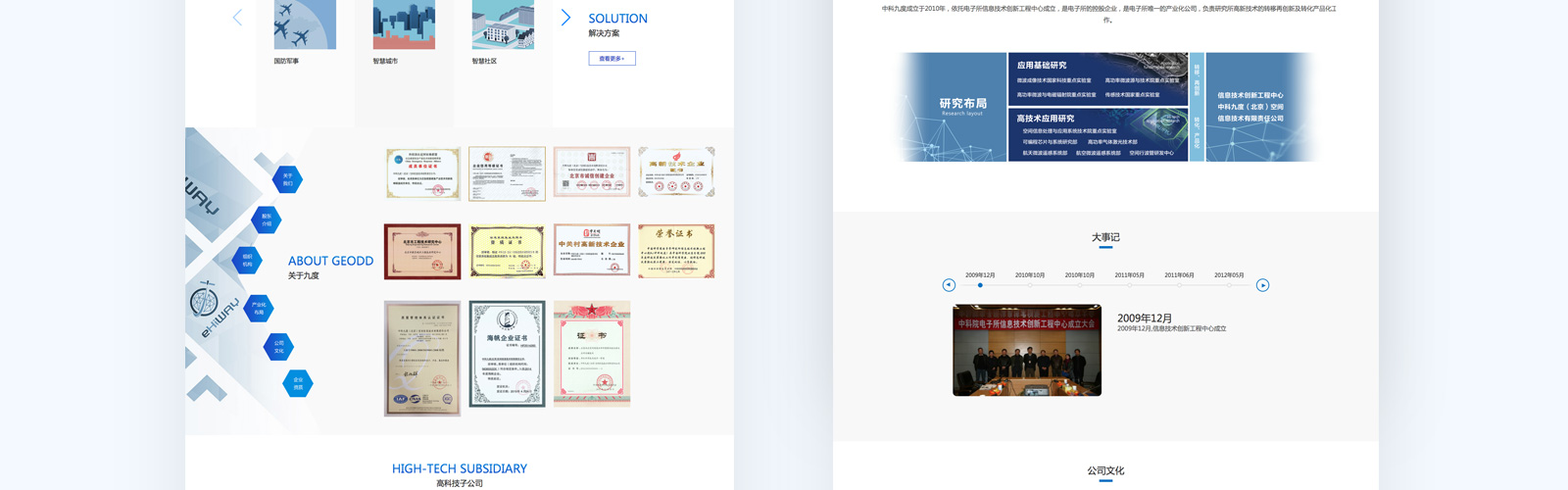Select the 股东介绍 hexagon icon

267,220
